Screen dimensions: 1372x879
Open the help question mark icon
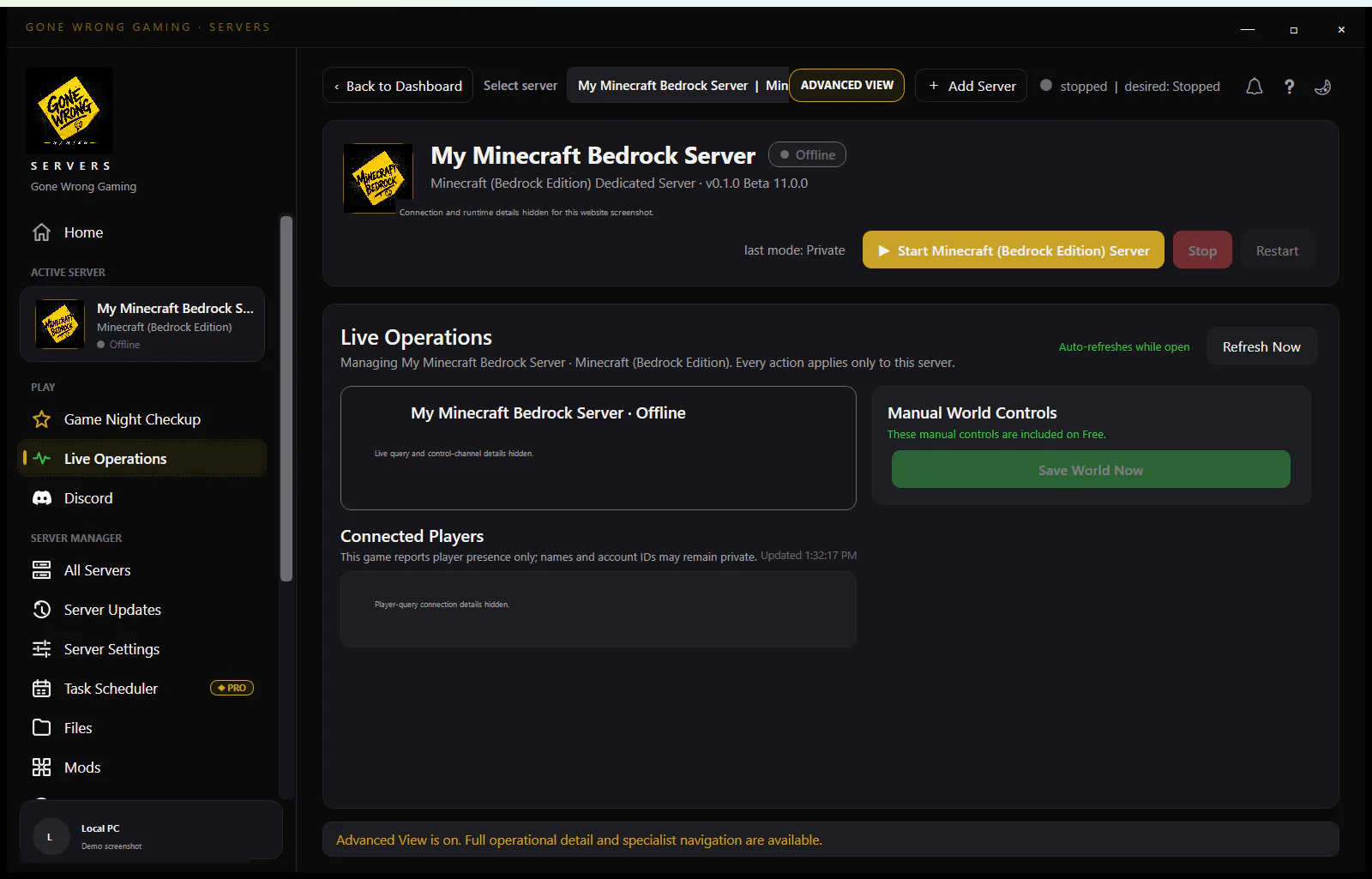click(1289, 87)
